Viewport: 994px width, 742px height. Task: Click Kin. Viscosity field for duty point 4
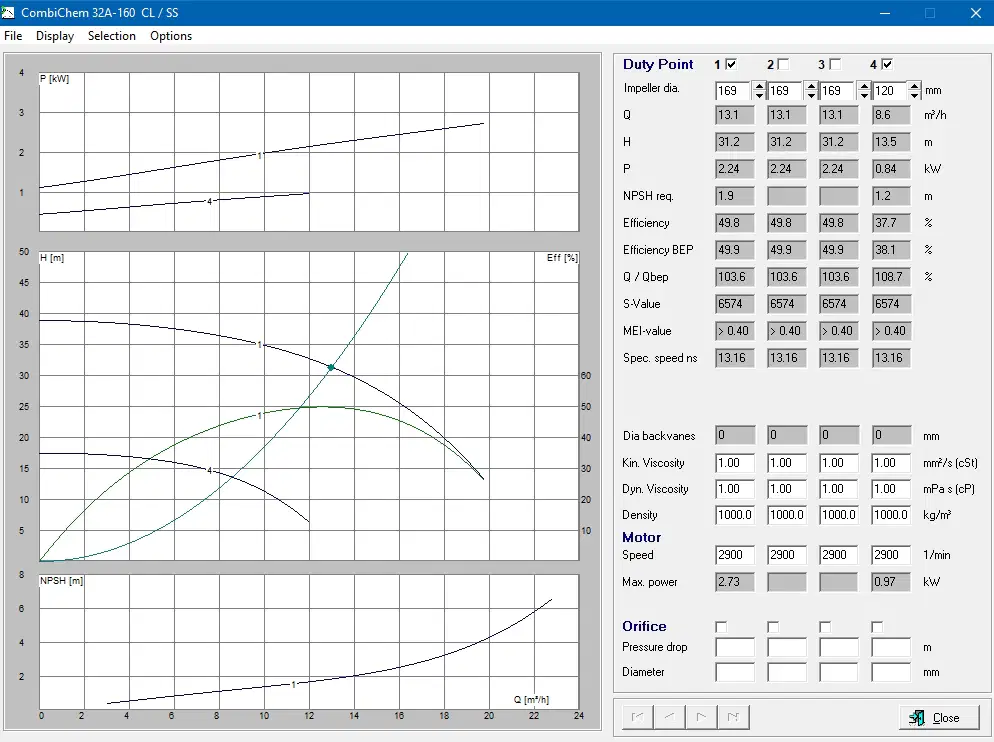891,463
